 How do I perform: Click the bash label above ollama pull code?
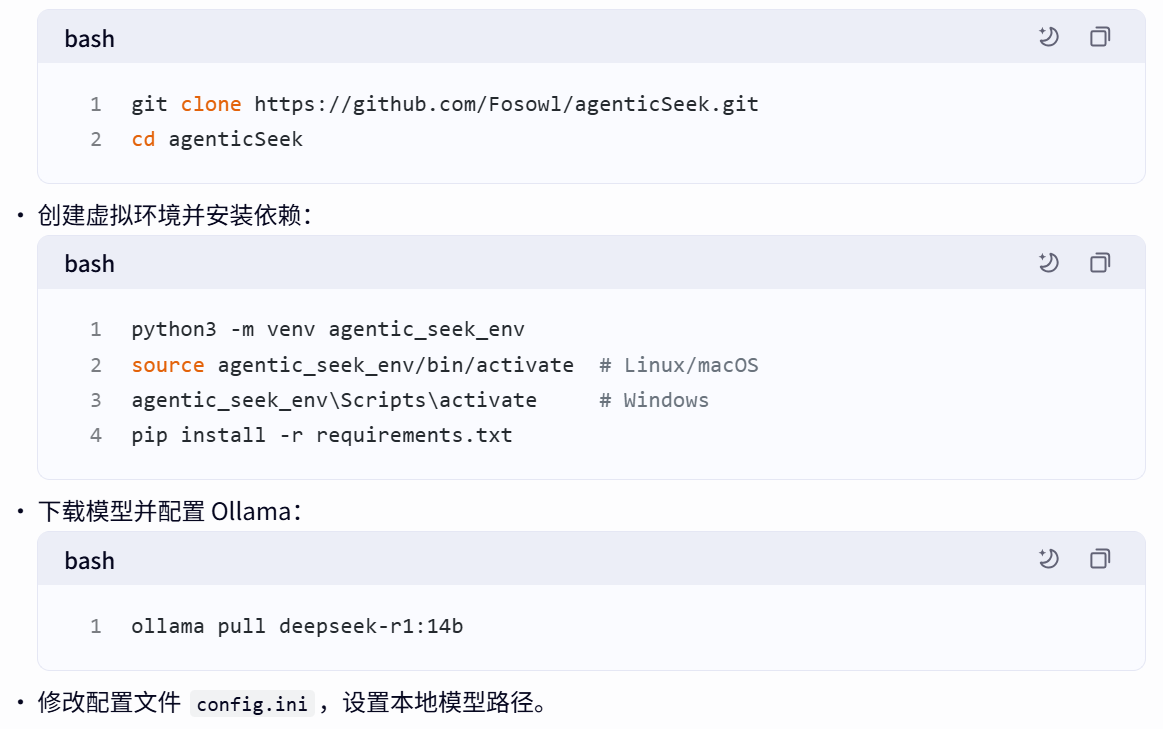pyautogui.click(x=90, y=561)
